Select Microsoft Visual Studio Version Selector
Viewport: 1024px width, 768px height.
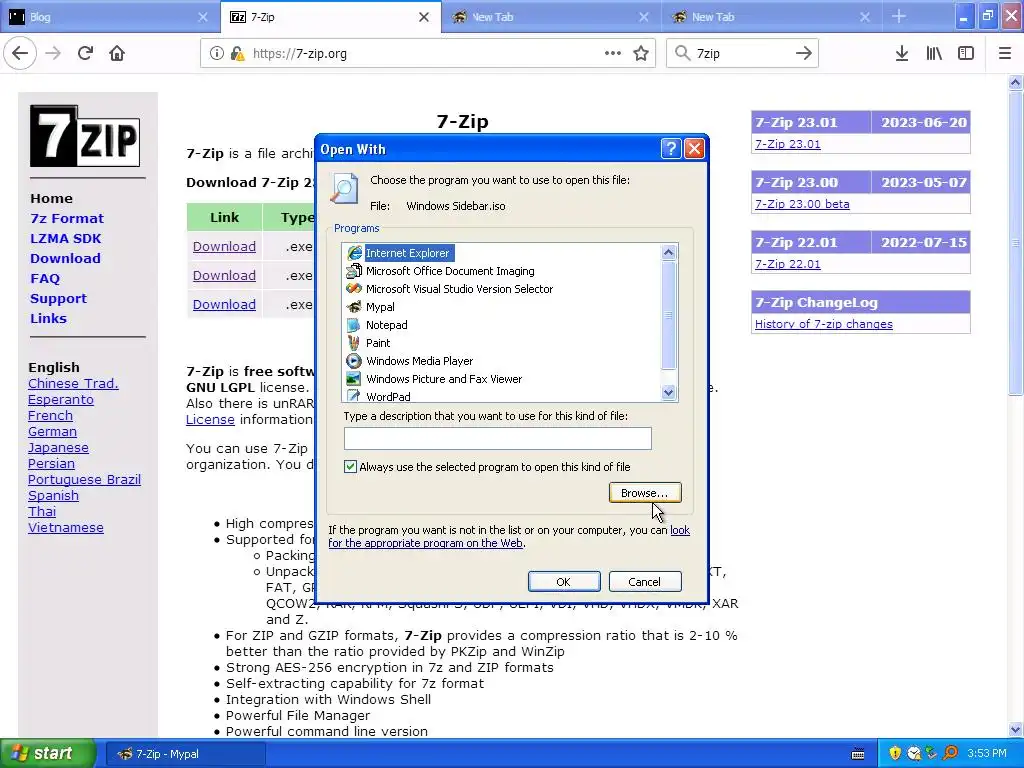coord(459,289)
